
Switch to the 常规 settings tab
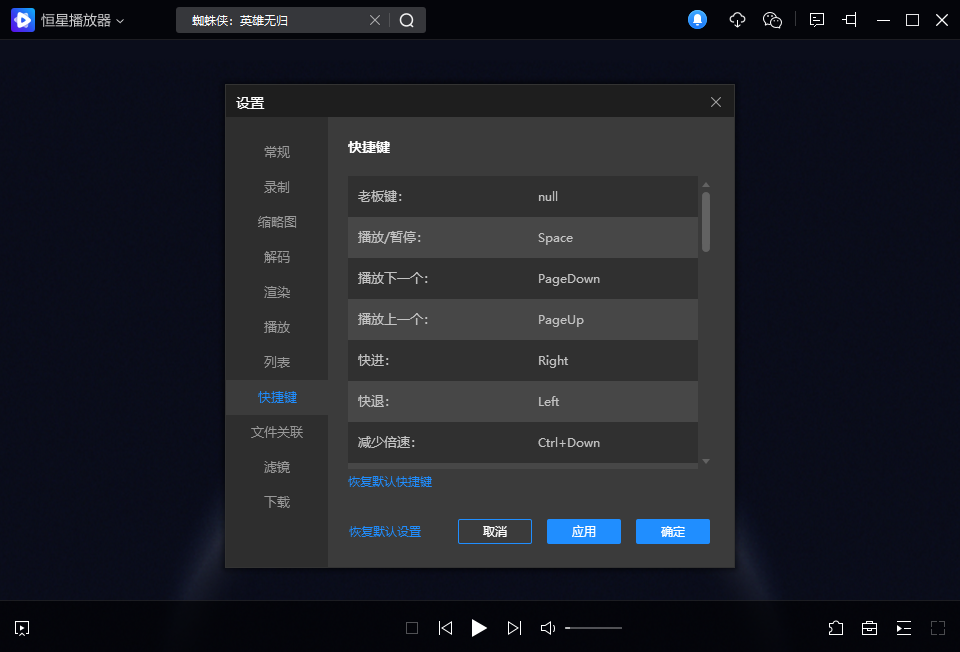coord(277,152)
